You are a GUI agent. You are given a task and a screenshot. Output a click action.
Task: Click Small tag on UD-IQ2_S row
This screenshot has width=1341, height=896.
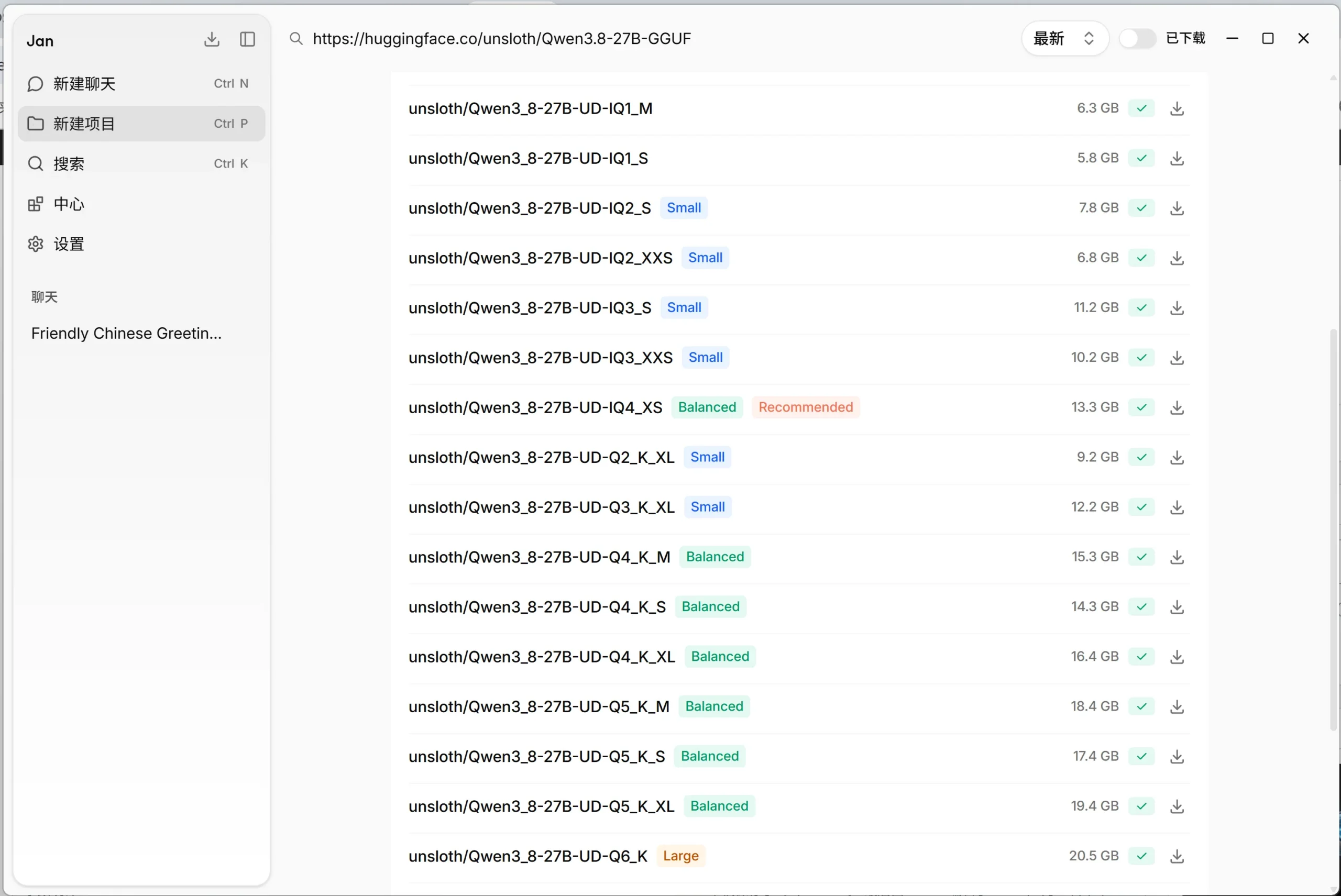[x=684, y=208]
